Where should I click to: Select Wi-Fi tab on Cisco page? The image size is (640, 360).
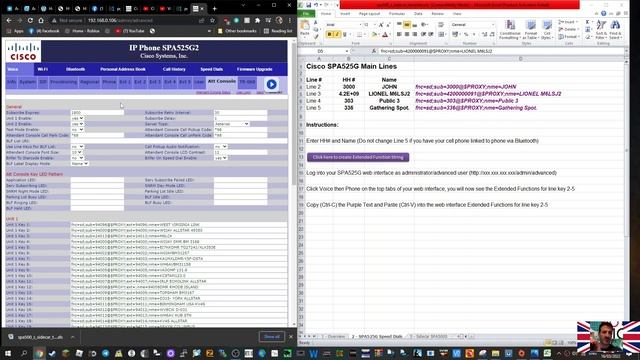[42, 69]
